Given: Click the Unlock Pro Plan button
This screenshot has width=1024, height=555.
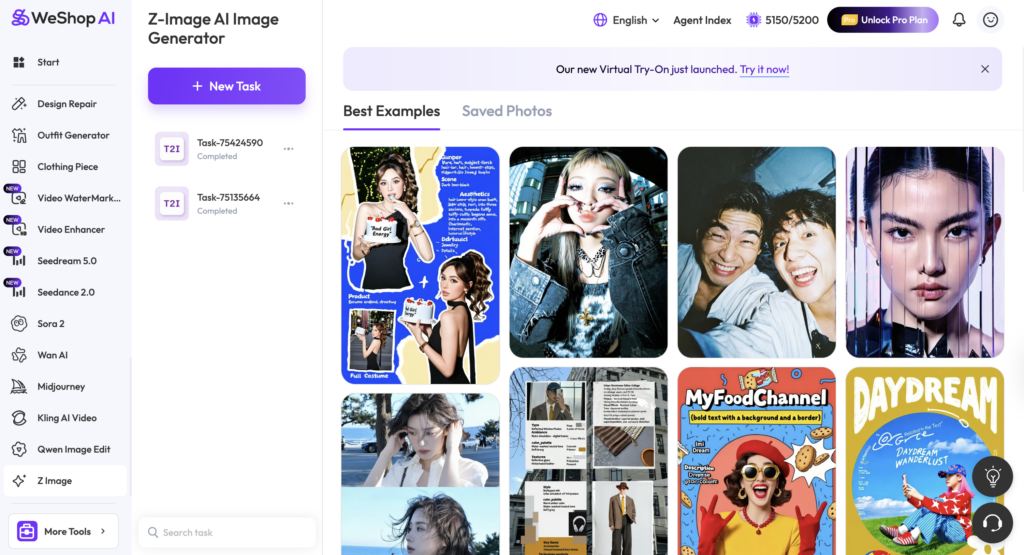Looking at the screenshot, I should (883, 20).
